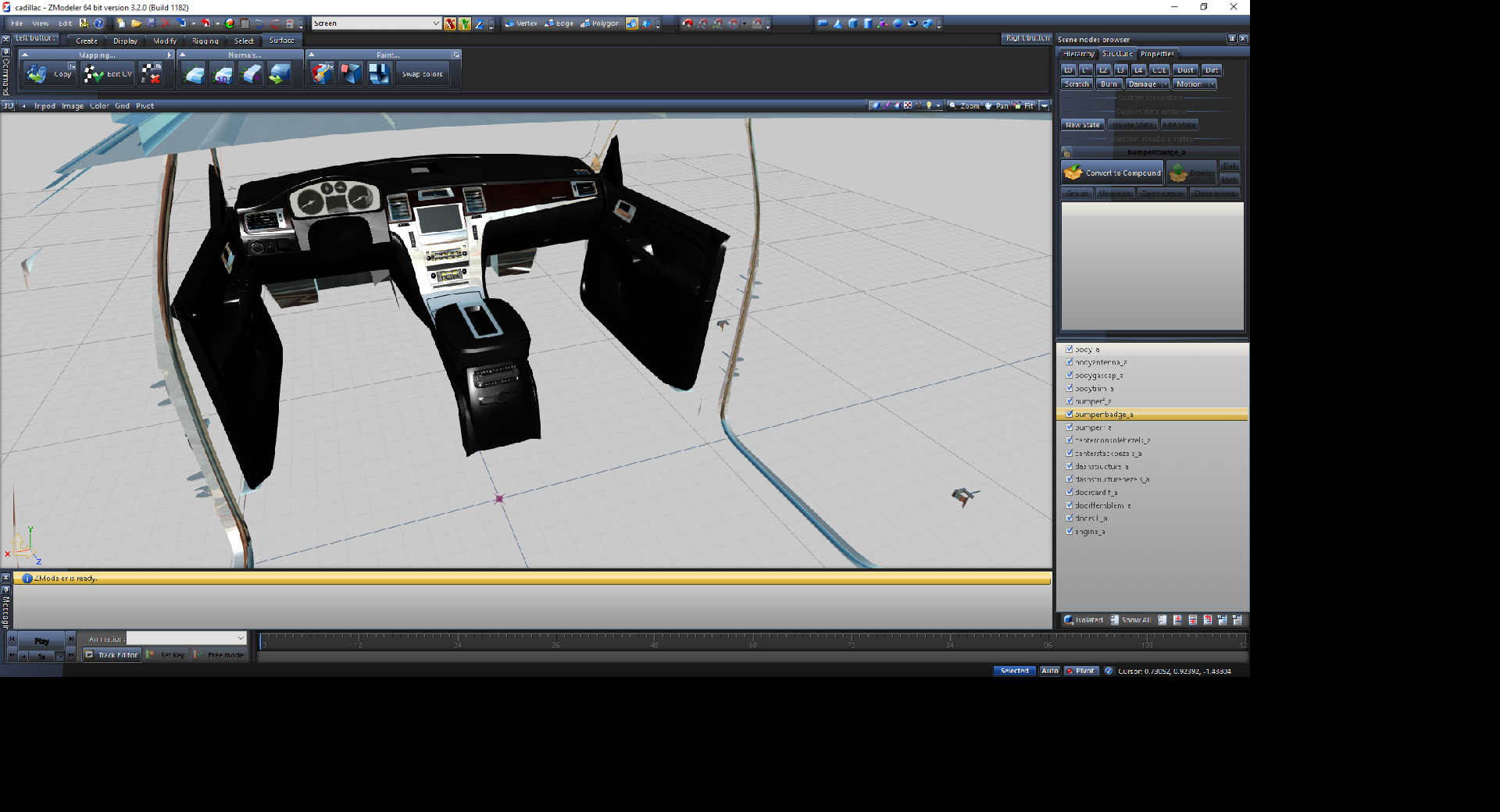Click the New State button
Screen dimensions: 1500x812
tap(1082, 125)
